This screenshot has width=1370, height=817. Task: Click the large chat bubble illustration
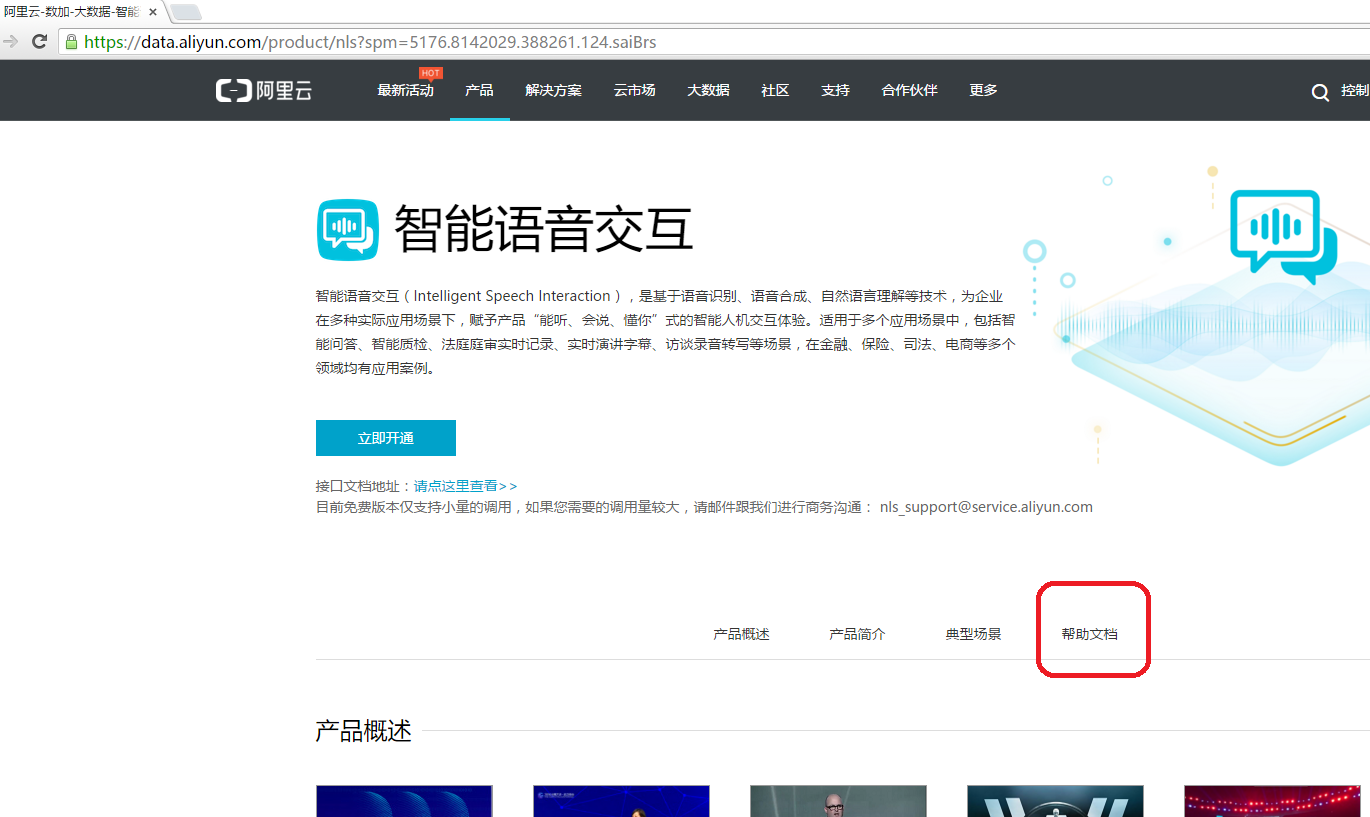[x=1283, y=236]
